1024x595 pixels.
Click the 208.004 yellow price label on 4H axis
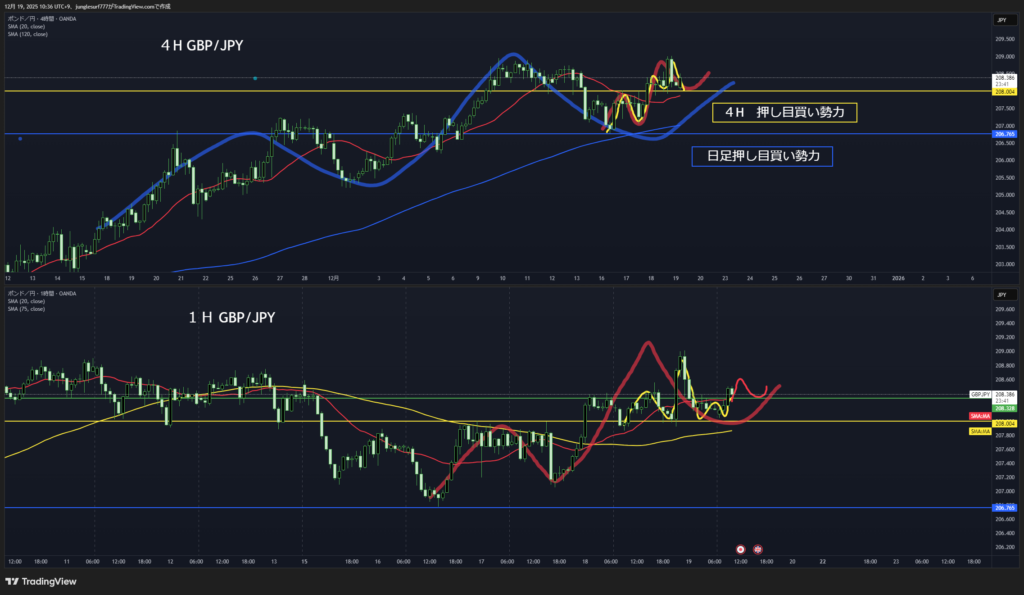pyautogui.click(x=1004, y=91)
